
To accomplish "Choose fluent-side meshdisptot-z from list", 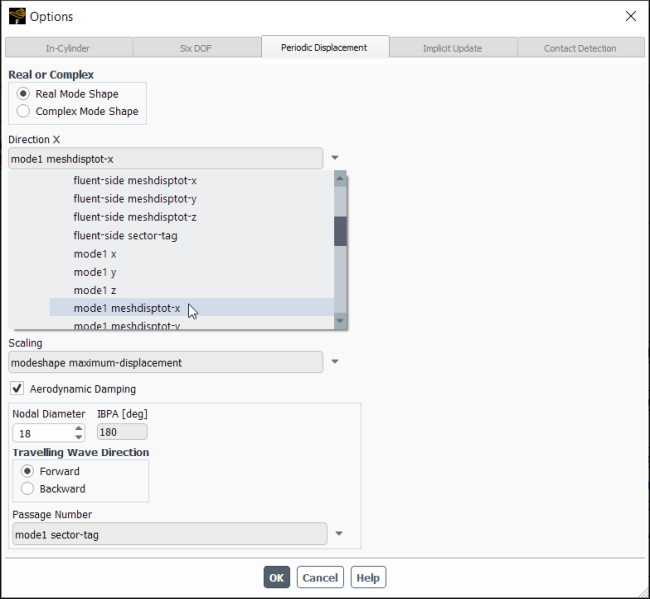I will (x=135, y=217).
